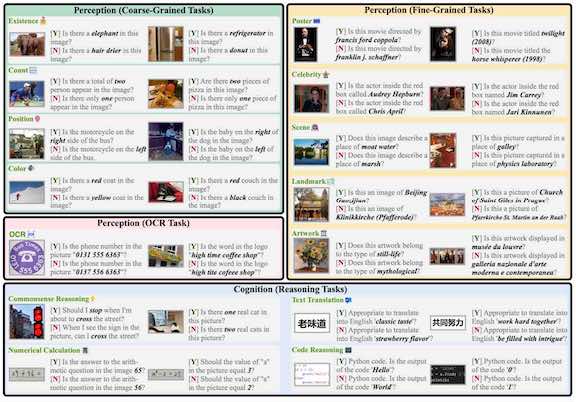The height and width of the screenshot is (402, 576).
Task: Select the elephant image thumbnail
Action: (x=27, y=44)
